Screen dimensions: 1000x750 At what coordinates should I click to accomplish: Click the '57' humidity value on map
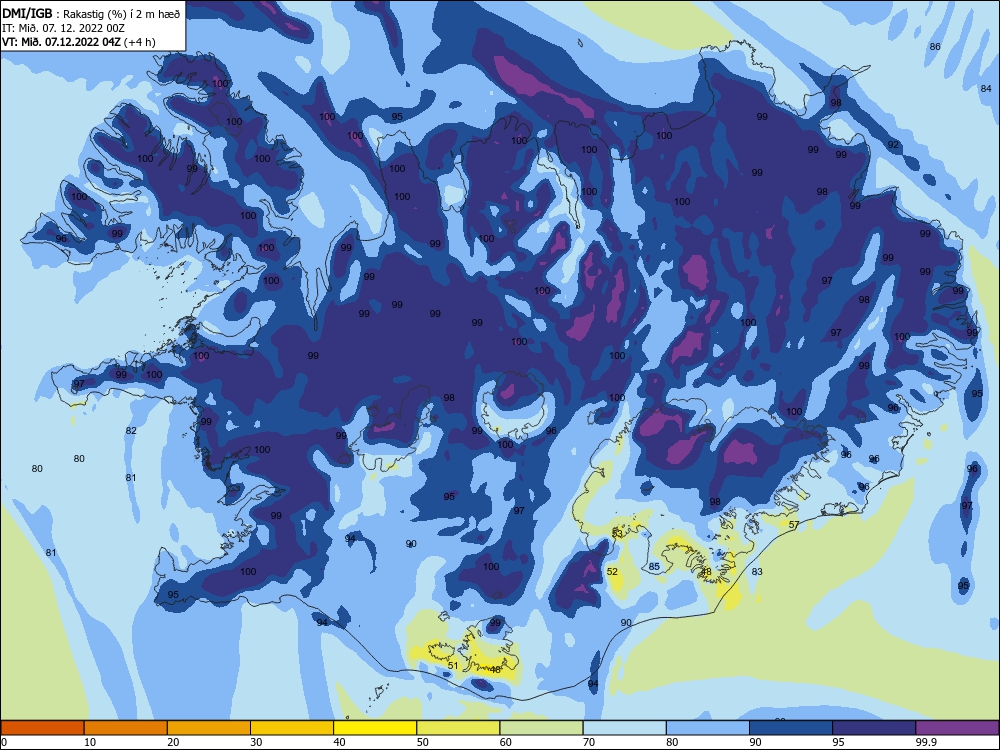coord(794,525)
